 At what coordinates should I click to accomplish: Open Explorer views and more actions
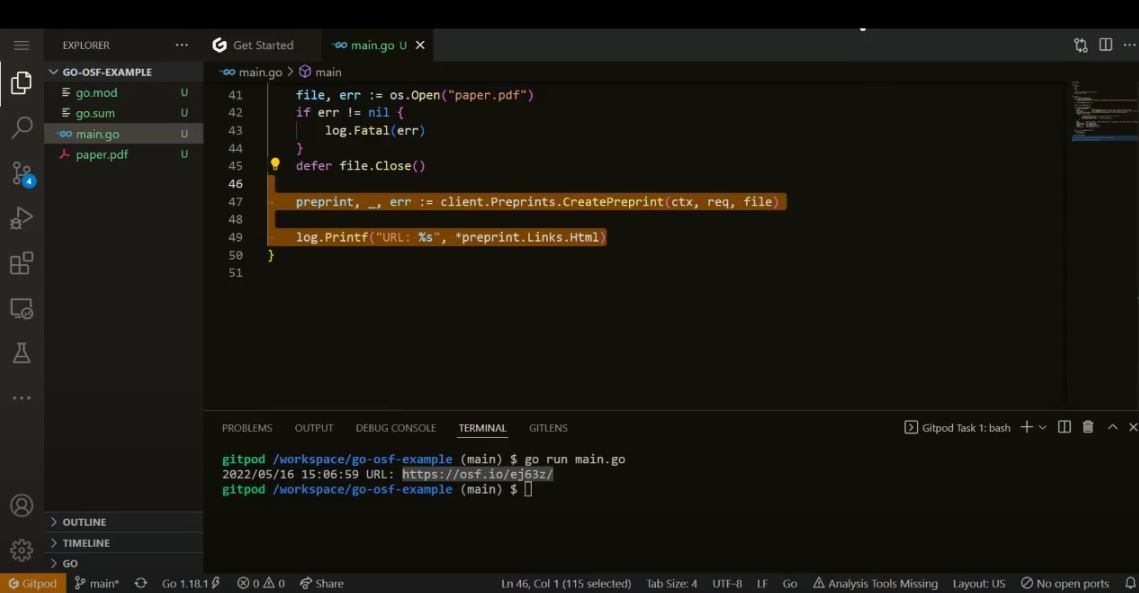pyautogui.click(x=182, y=45)
